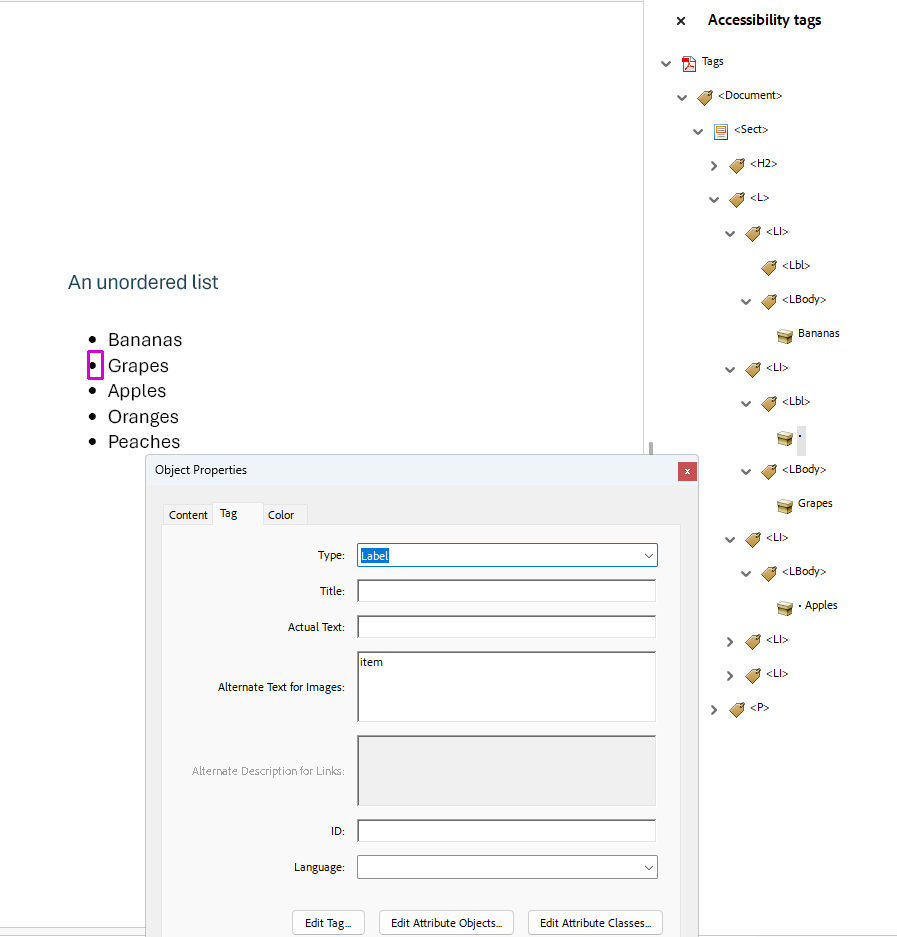
Task: Click the first <LI> tag icon
Action: point(752,232)
